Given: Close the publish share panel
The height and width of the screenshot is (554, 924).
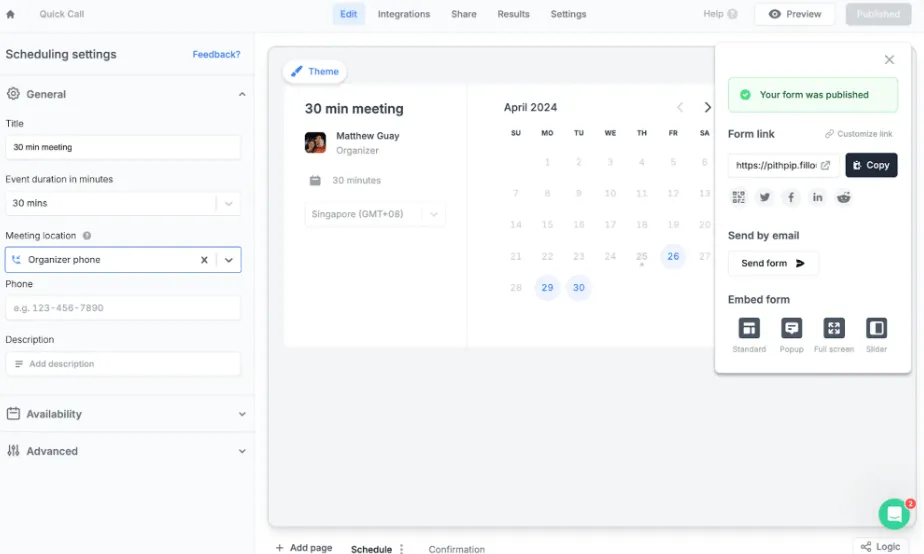Looking at the screenshot, I should point(889,60).
